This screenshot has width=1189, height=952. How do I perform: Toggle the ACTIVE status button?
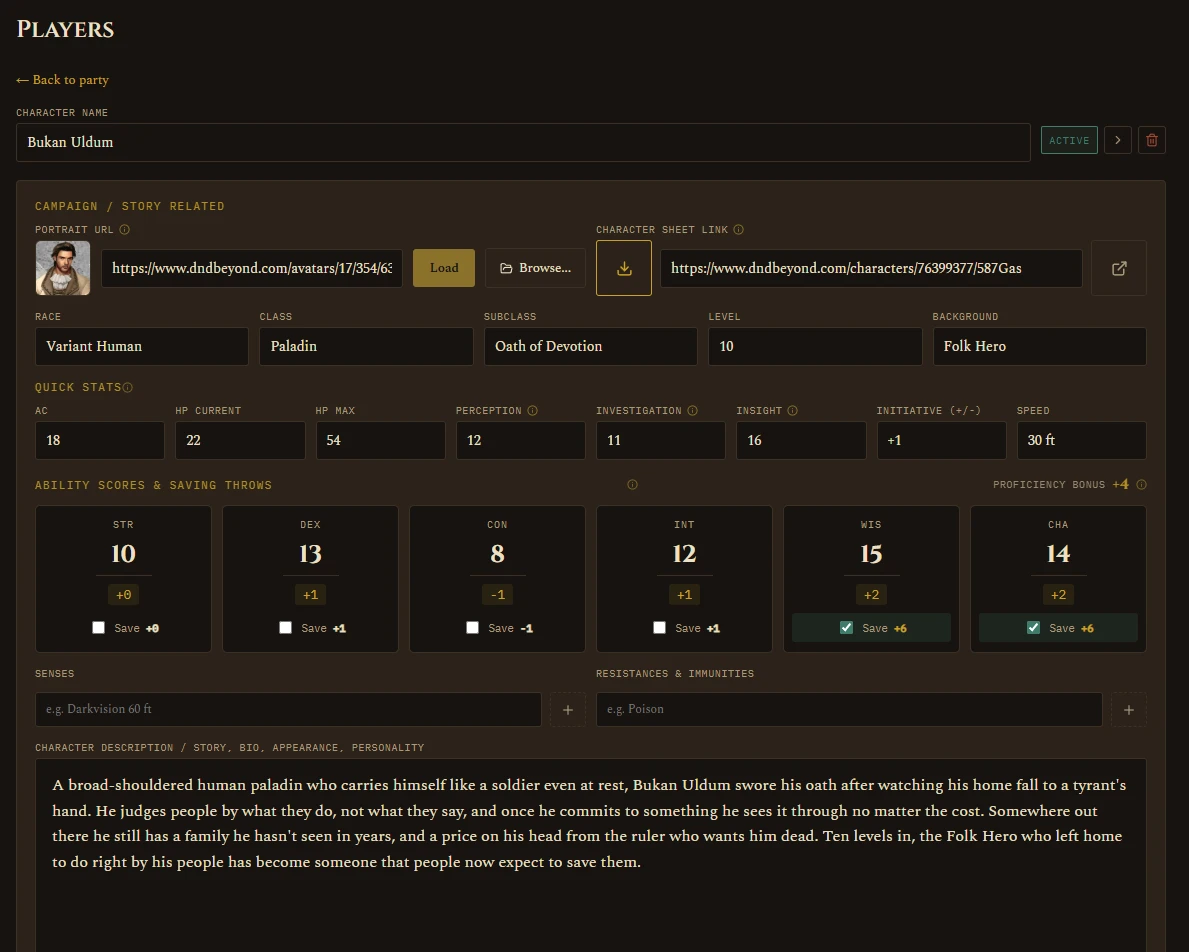[1069, 140]
